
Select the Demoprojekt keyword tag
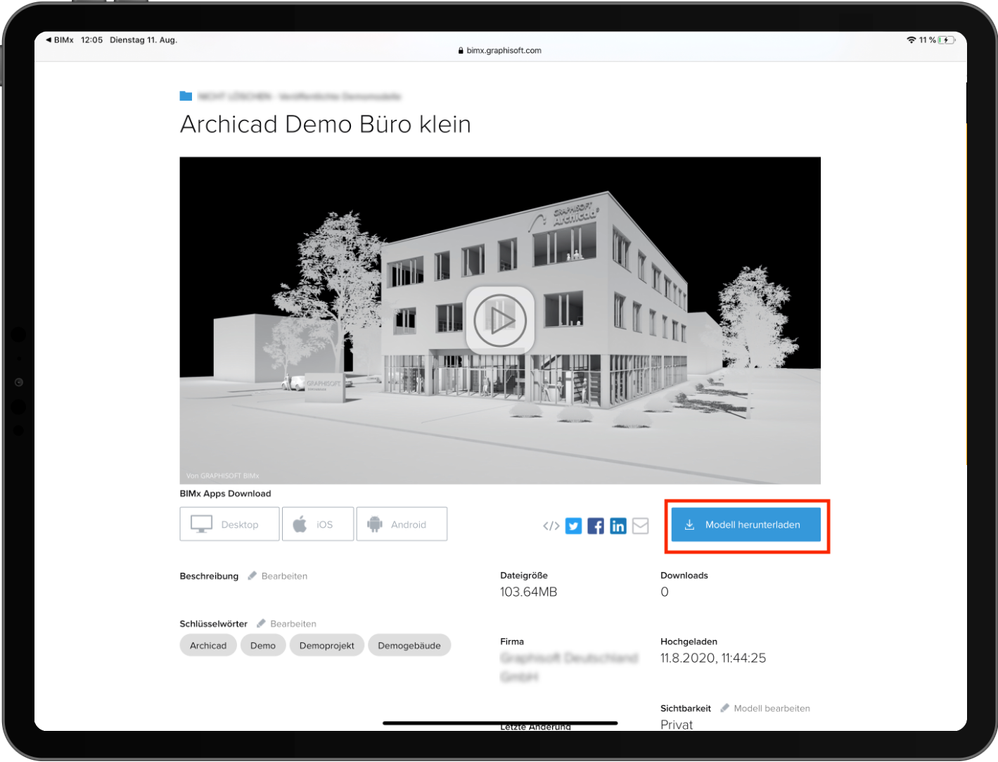(327, 646)
